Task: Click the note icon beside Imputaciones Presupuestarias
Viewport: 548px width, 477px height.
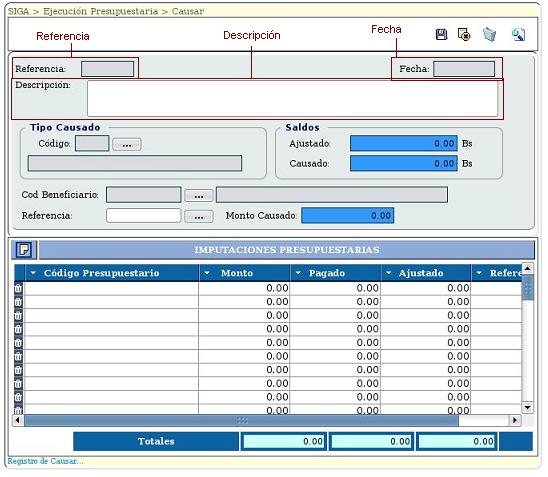Action: [24, 250]
